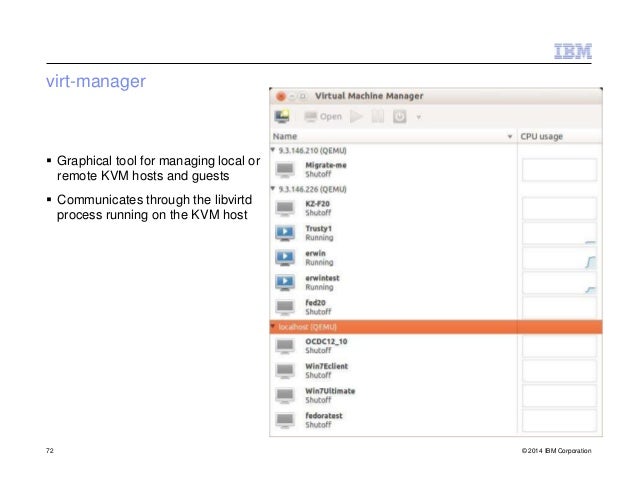Screen dimensions: 638x493
Task: Select the erwintest running VM icon
Action: [285, 282]
